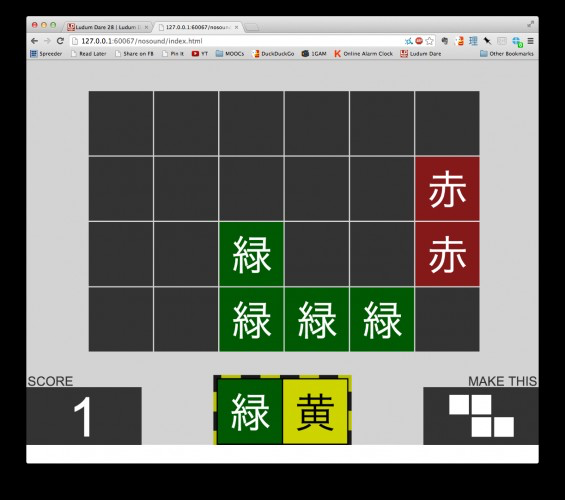Open the DuckDuckGo bookmark
The width and height of the screenshot is (565, 500).
point(273,54)
